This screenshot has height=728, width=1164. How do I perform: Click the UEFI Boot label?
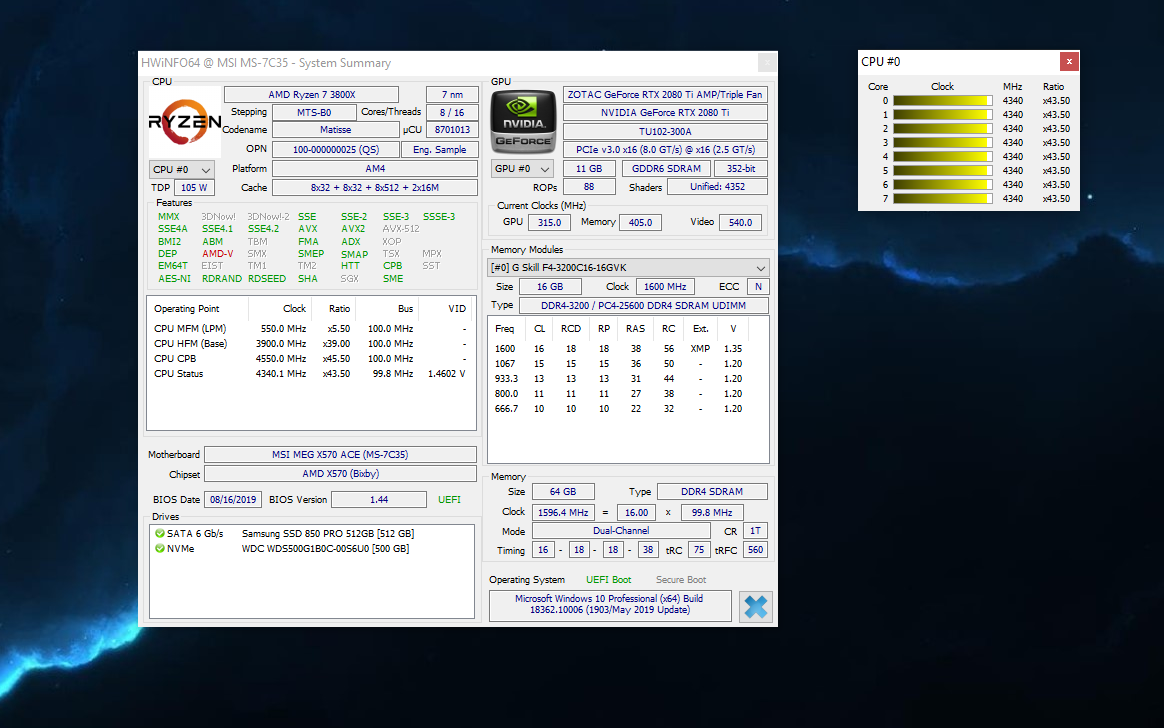[x=609, y=580]
